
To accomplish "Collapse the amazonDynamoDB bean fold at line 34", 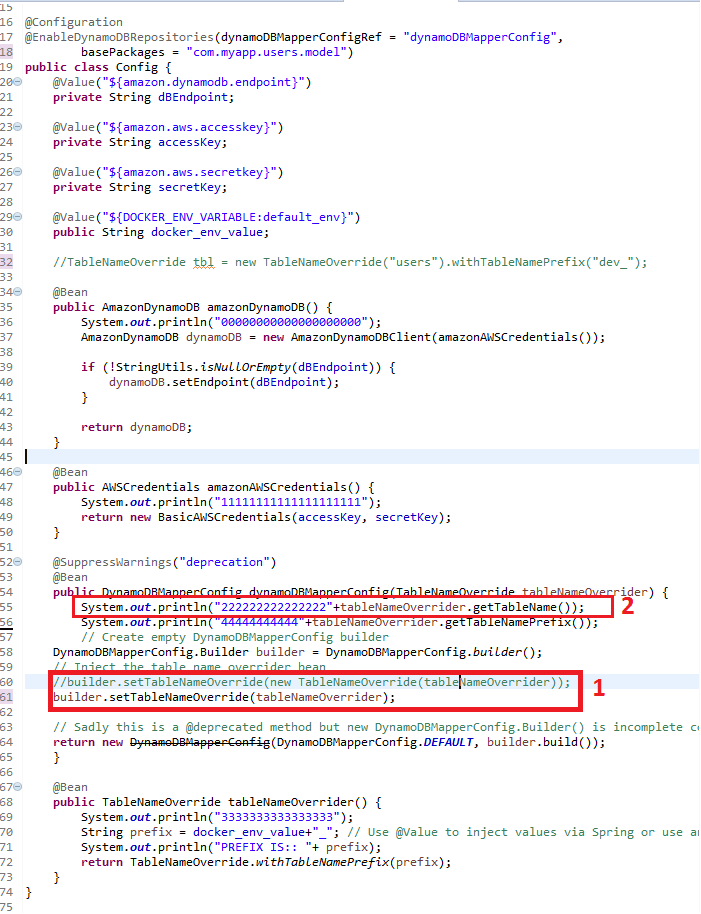I will click(18, 291).
